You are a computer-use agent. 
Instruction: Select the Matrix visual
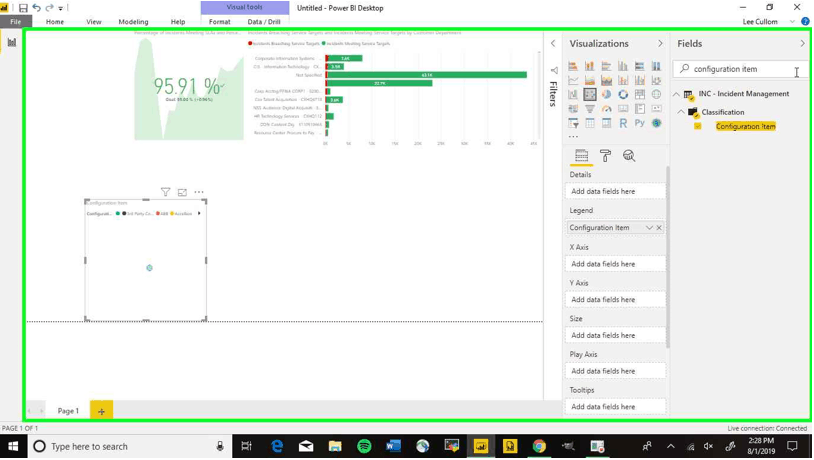coord(606,123)
